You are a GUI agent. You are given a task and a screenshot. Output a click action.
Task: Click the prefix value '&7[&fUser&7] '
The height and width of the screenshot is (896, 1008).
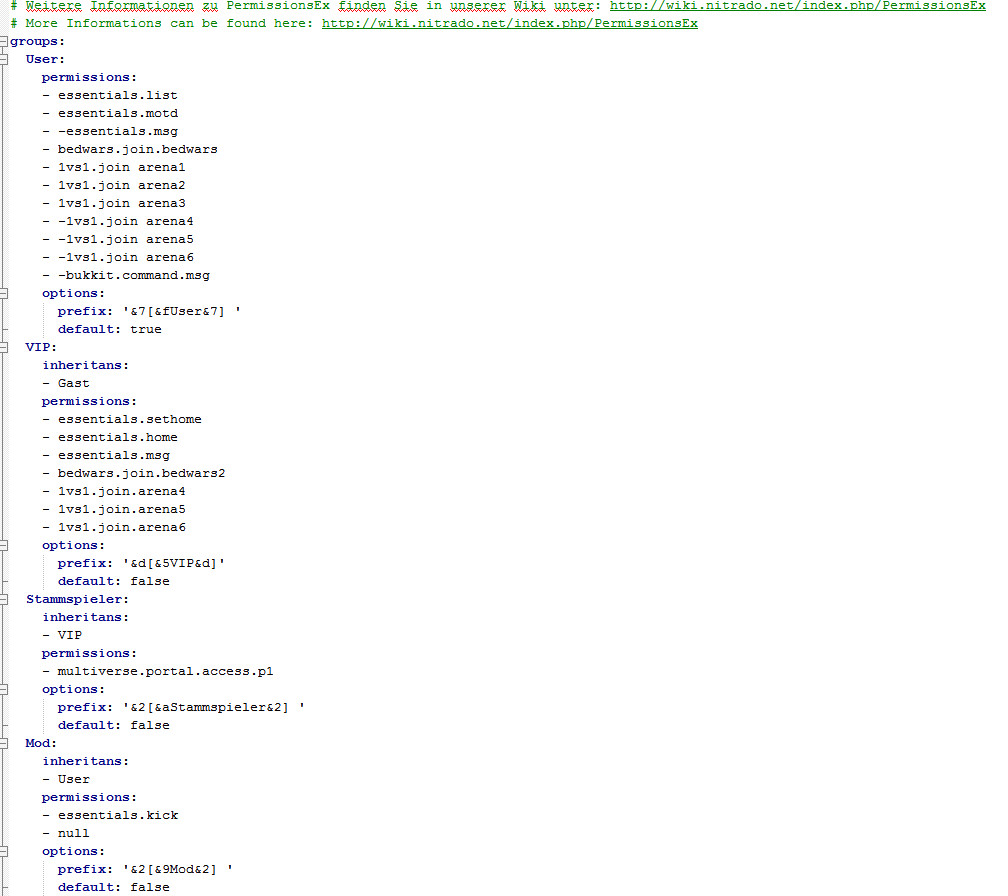click(182, 312)
